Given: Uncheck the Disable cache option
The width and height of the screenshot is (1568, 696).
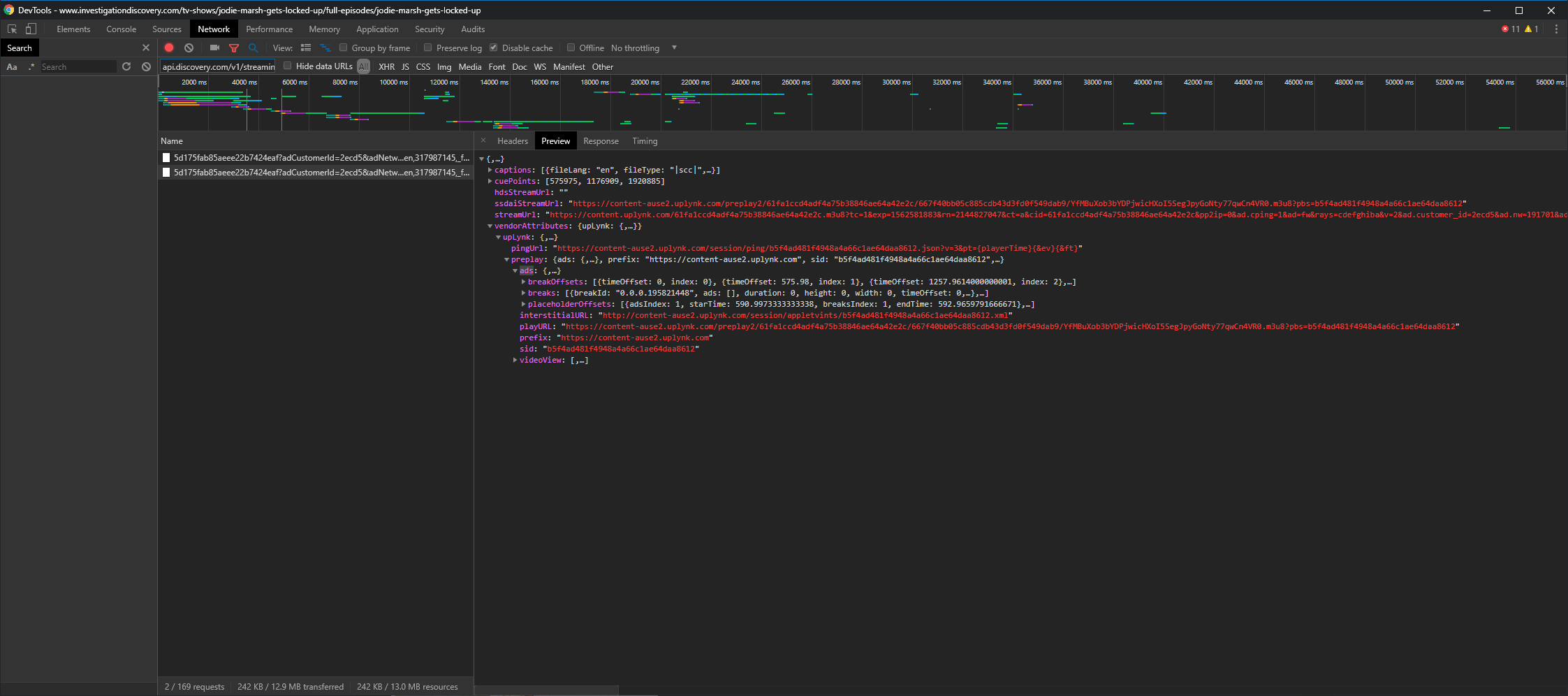Looking at the screenshot, I should (x=494, y=48).
